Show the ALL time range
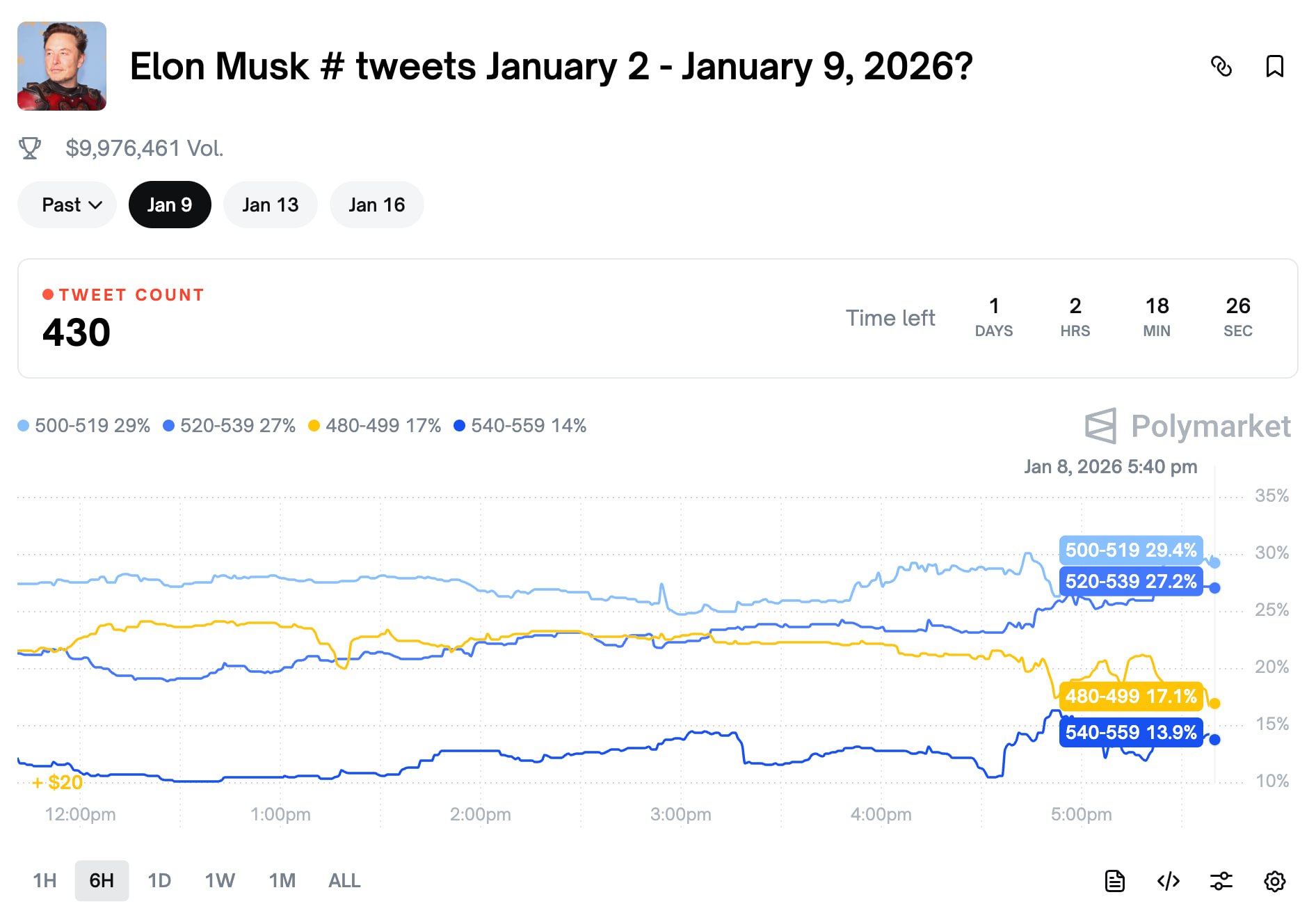 [x=344, y=881]
